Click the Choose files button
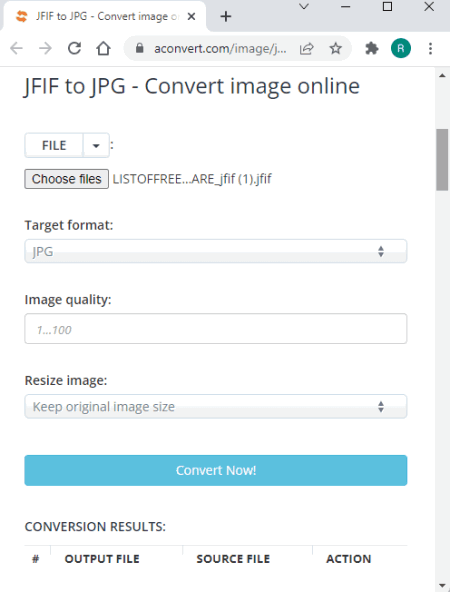The width and height of the screenshot is (450, 592). tap(67, 179)
